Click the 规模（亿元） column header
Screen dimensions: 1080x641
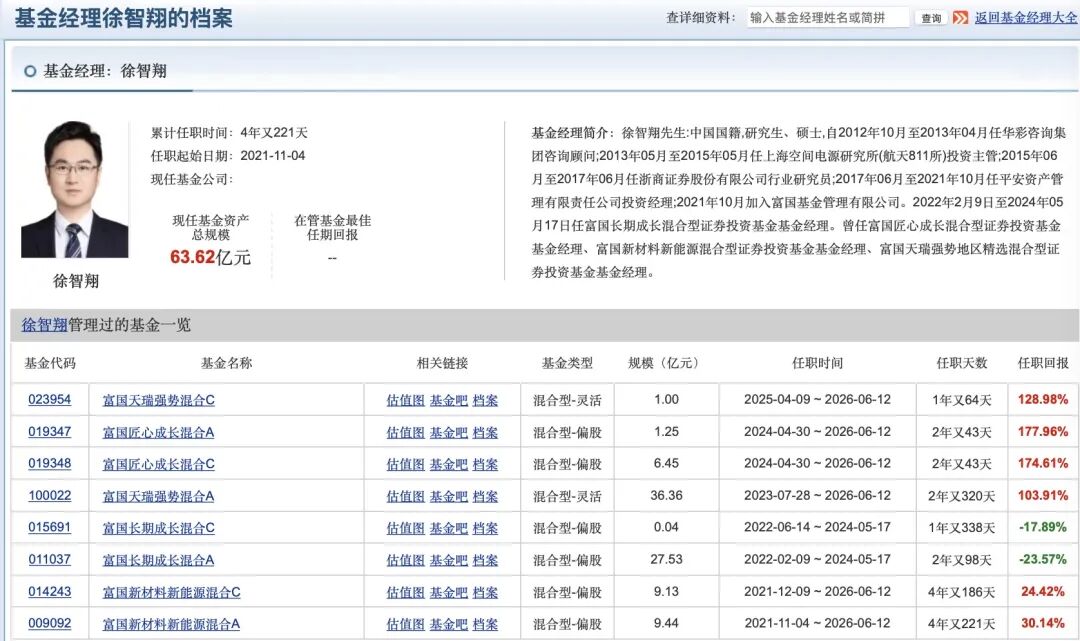point(666,363)
